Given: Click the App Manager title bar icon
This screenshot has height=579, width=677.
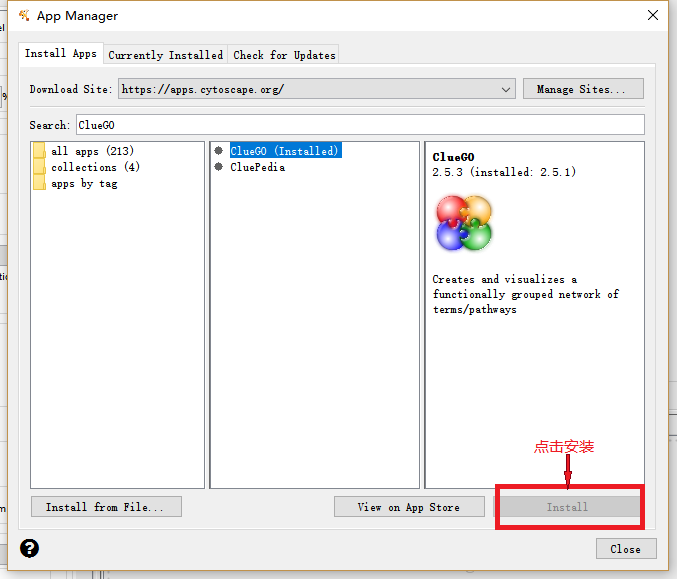Looking at the screenshot, I should click(24, 16).
